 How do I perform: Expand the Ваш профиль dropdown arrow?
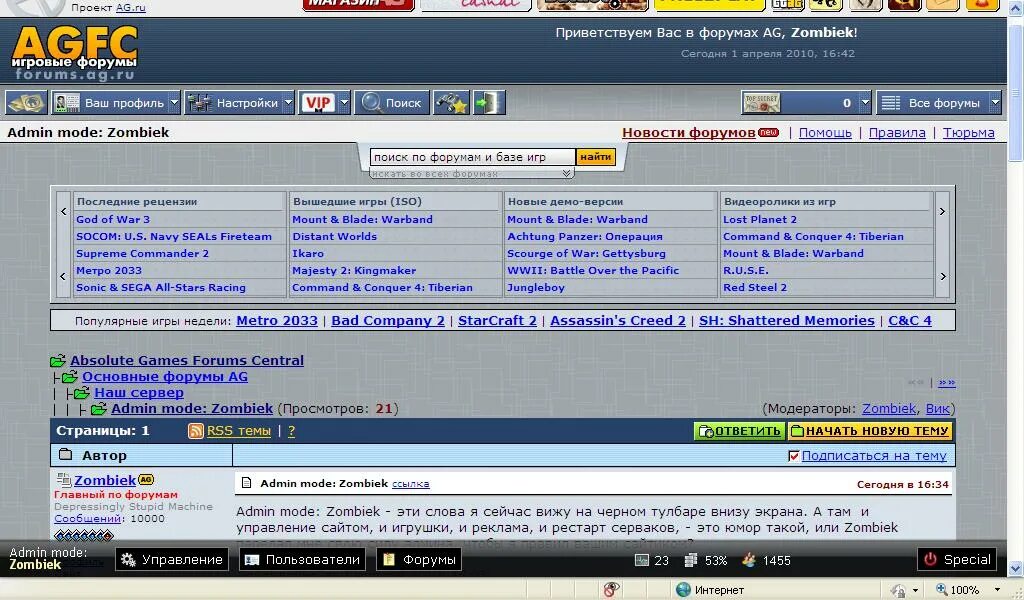[174, 103]
